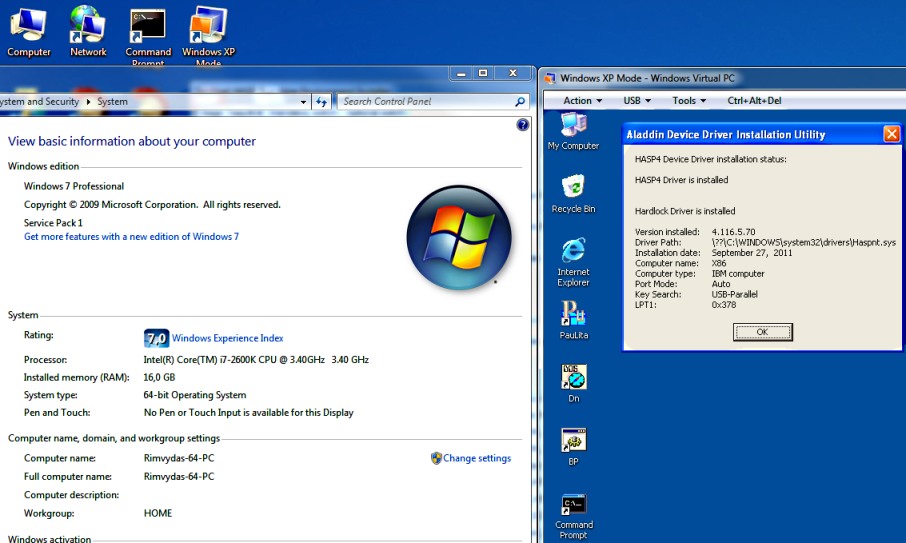Click the Computer type value 'IBM computer'
906x543 pixels.
pos(738,273)
